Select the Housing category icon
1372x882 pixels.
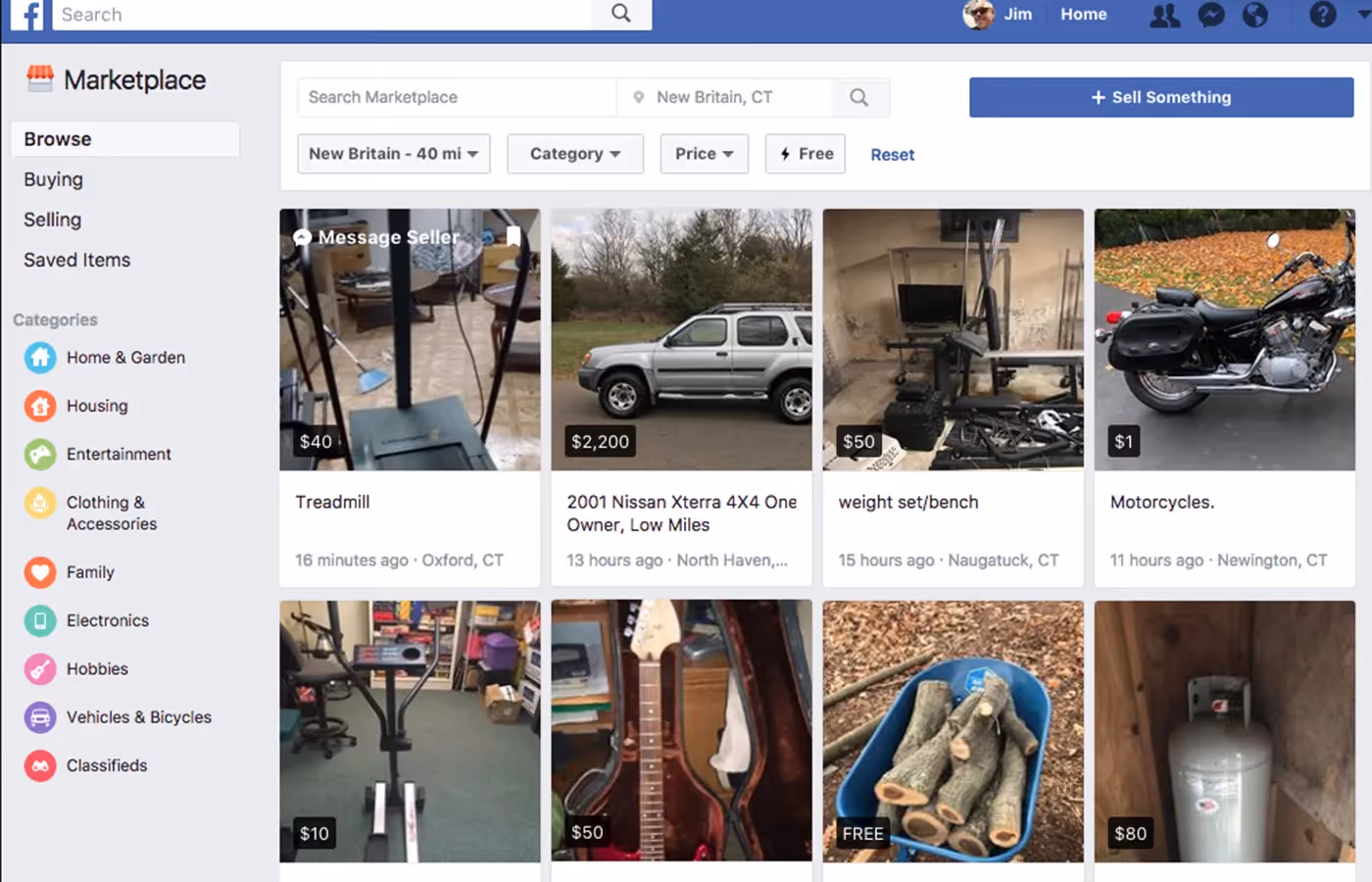point(39,406)
